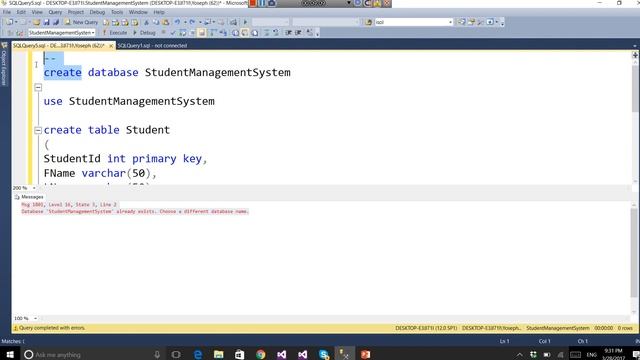Click the Redo arrow icon
Image resolution: width=640 pixels, height=360 pixels.
pos(192,22)
